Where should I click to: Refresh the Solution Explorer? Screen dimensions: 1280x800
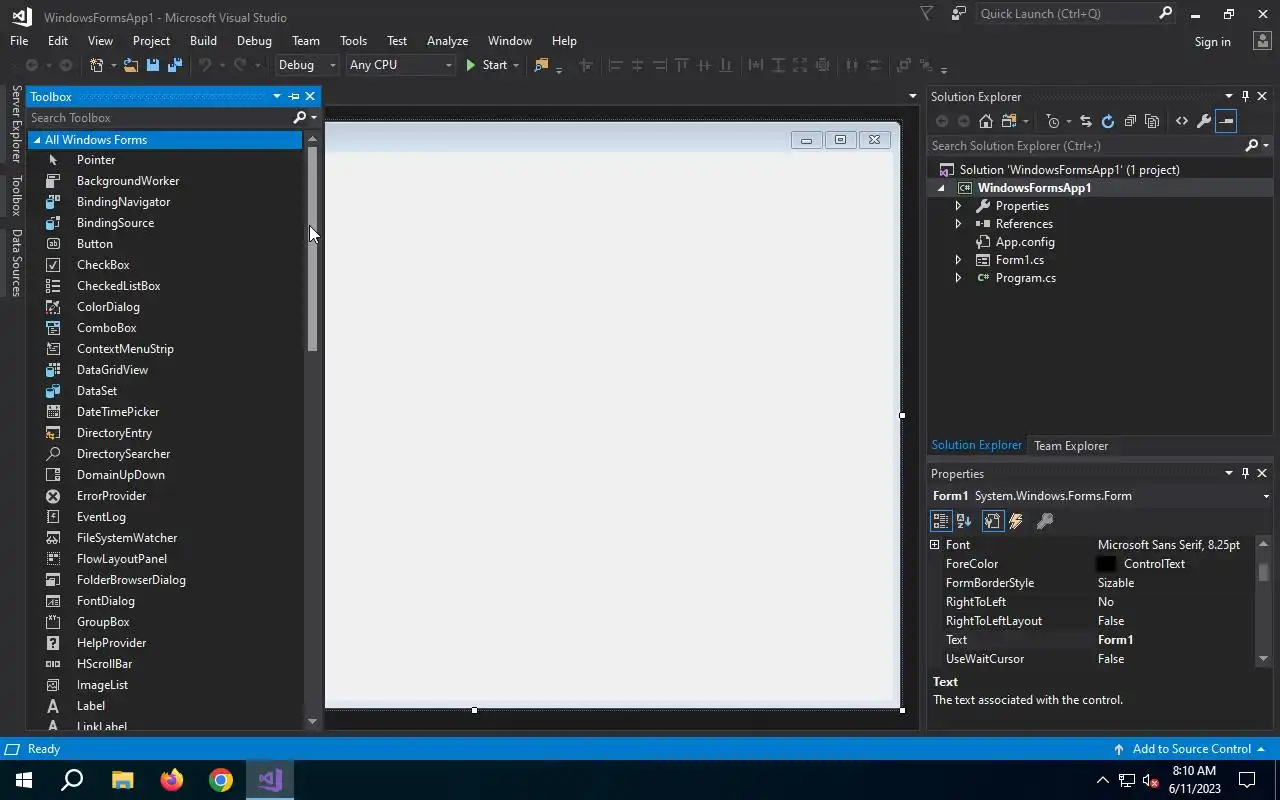[1108, 121]
